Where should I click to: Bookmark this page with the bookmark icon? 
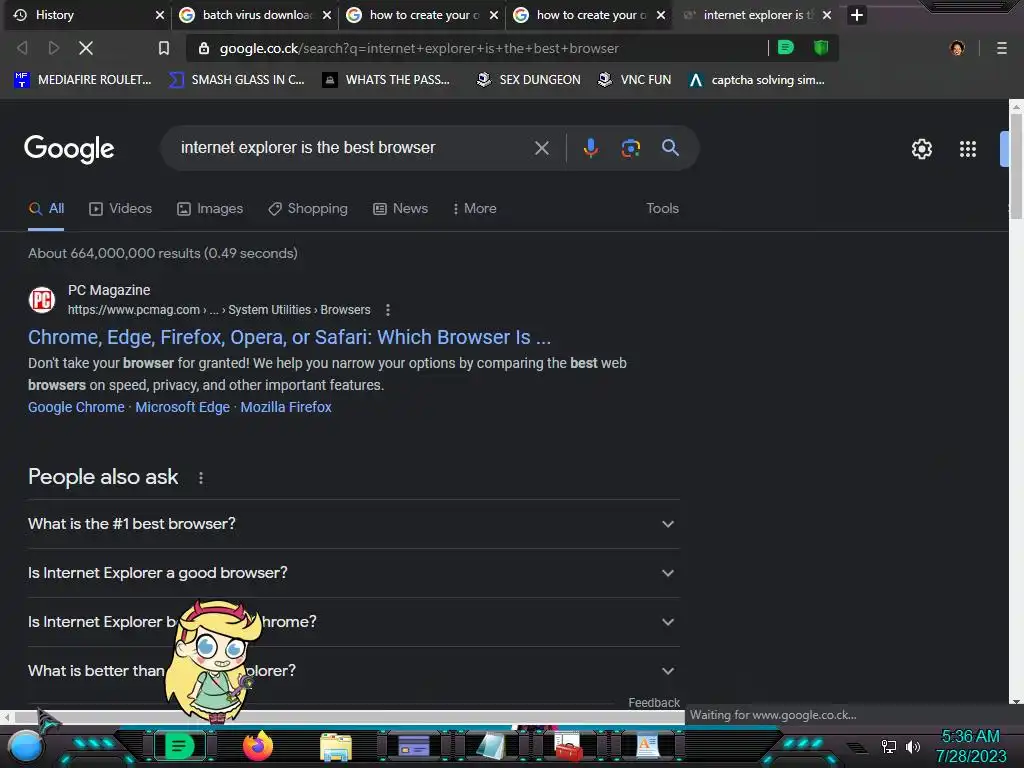click(x=164, y=48)
